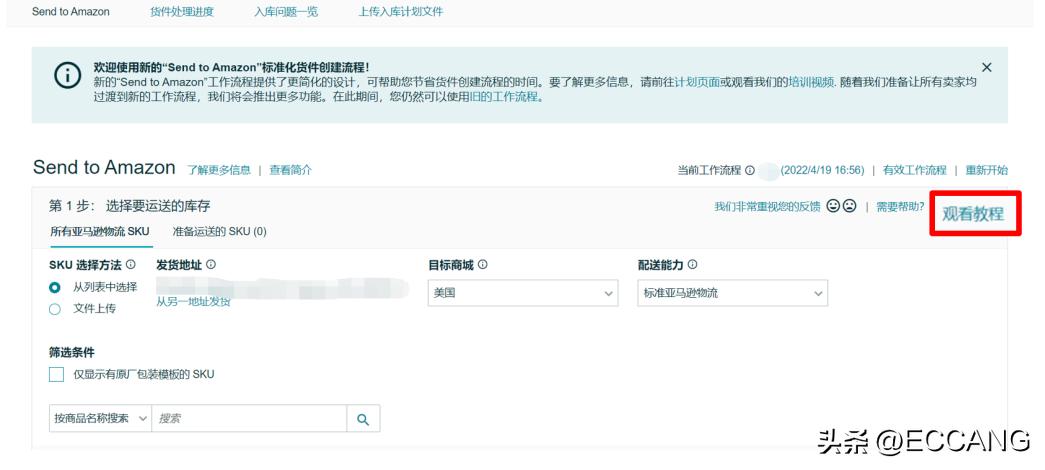This screenshot has width=1045, height=470.
Task: Click the info icon beside 发货地址
Action: pos(211,265)
